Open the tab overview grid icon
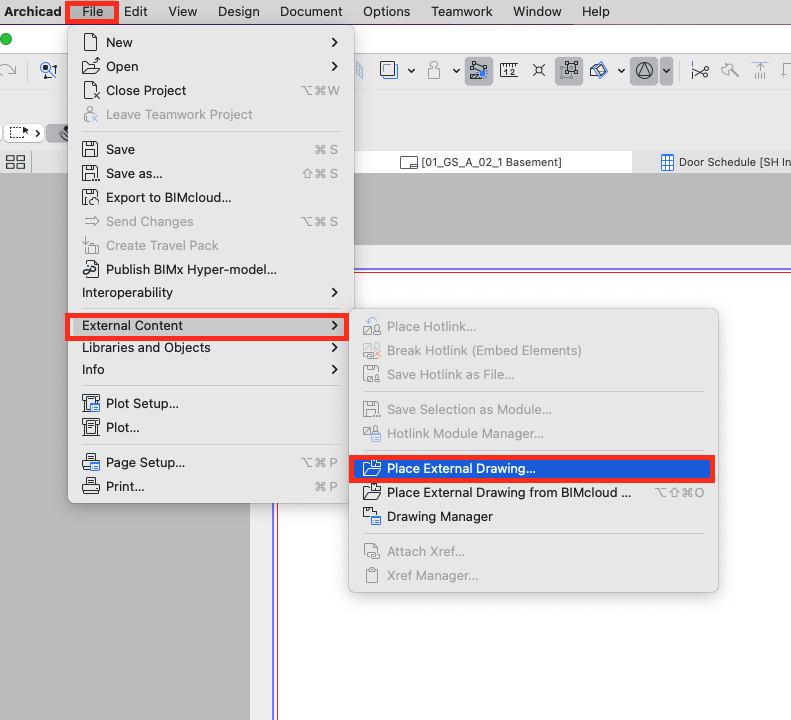Screen dimensions: 791x720 pyautogui.click(x=16, y=162)
